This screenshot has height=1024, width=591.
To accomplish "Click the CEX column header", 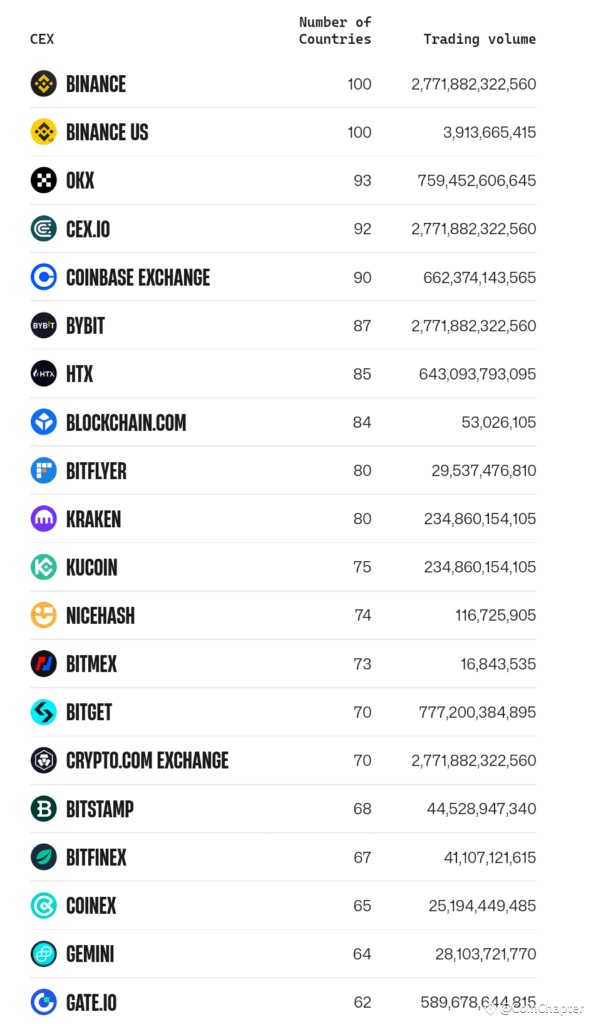I will pyautogui.click(x=42, y=39).
